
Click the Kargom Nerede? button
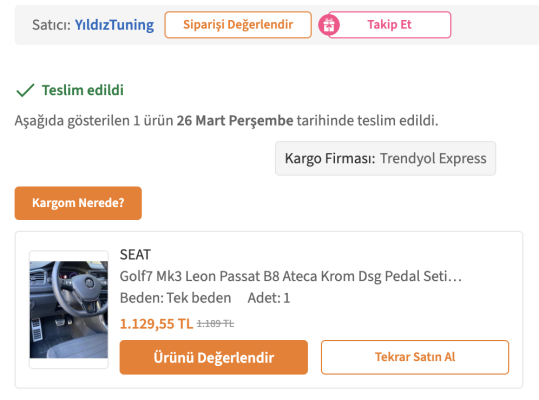78,203
